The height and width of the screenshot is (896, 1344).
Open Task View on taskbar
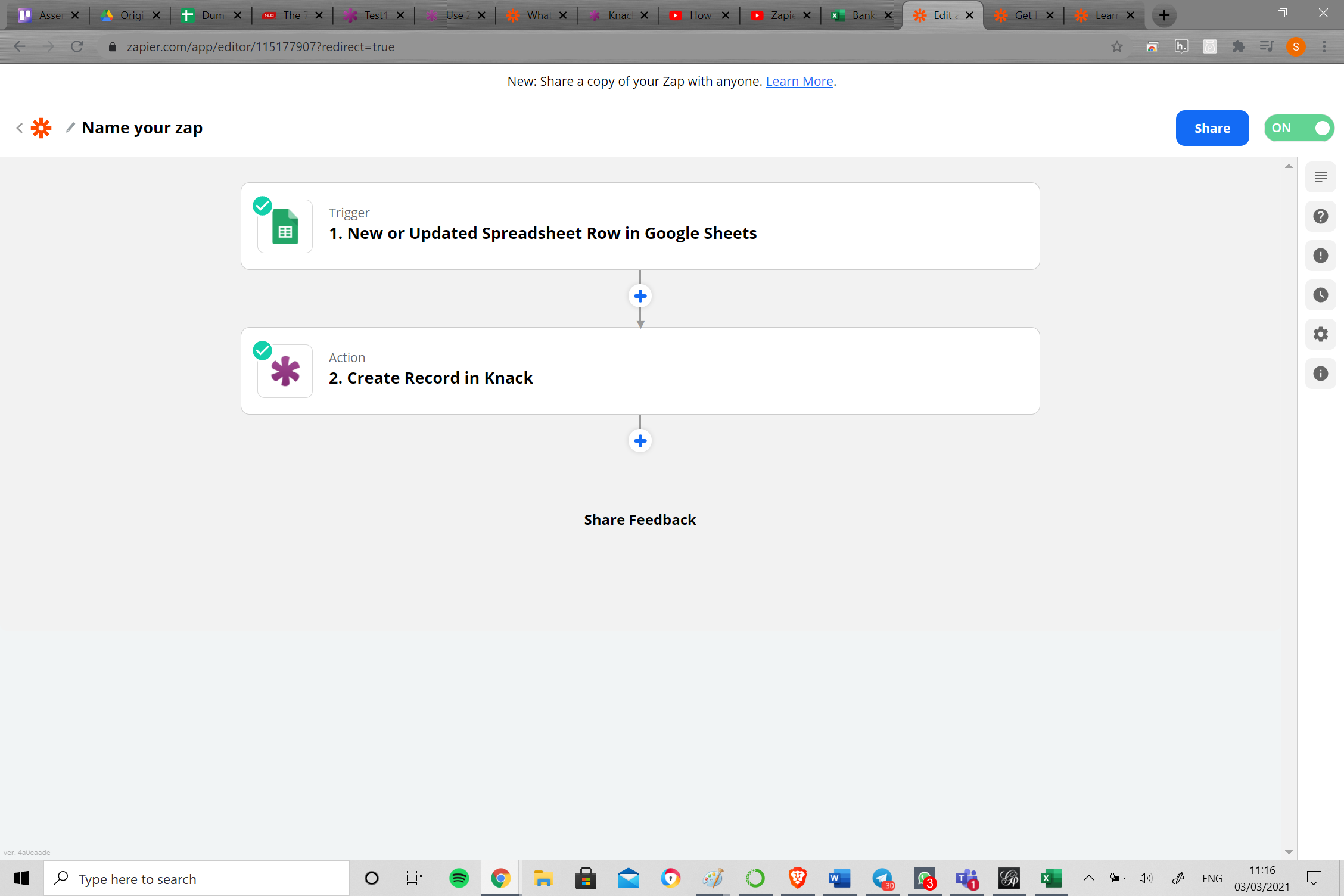[x=415, y=878]
